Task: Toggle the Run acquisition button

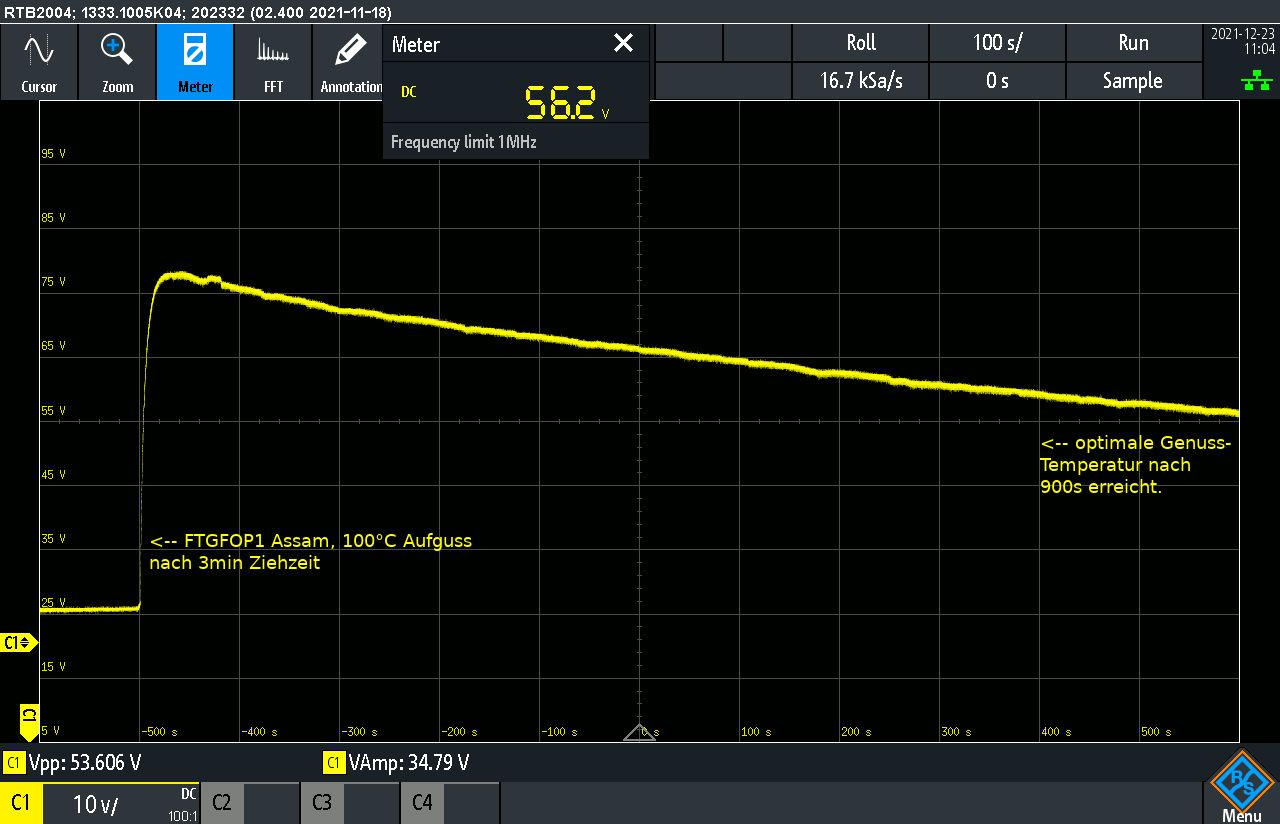Action: click(1133, 43)
